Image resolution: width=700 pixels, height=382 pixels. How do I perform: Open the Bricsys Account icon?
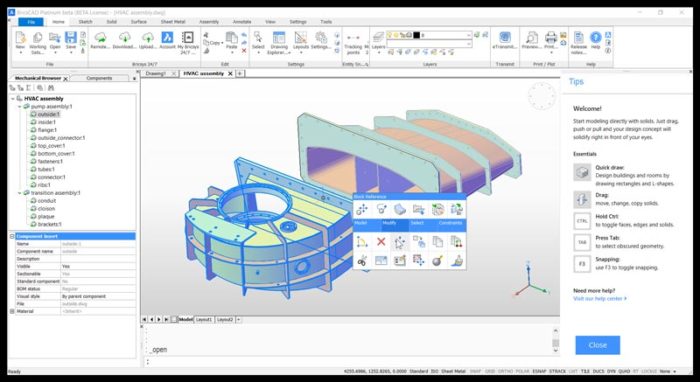[167, 37]
